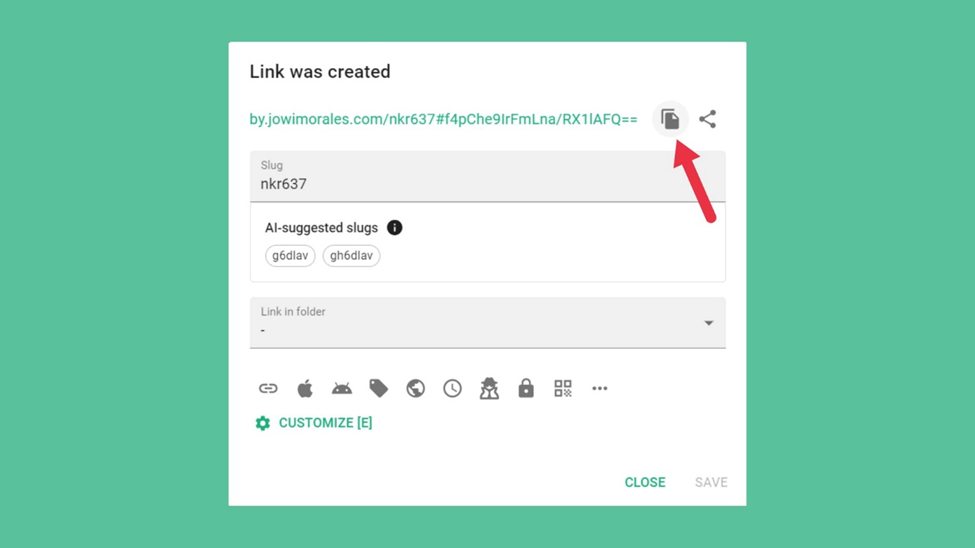Click the tag icon
The width and height of the screenshot is (975, 548).
(x=378, y=388)
